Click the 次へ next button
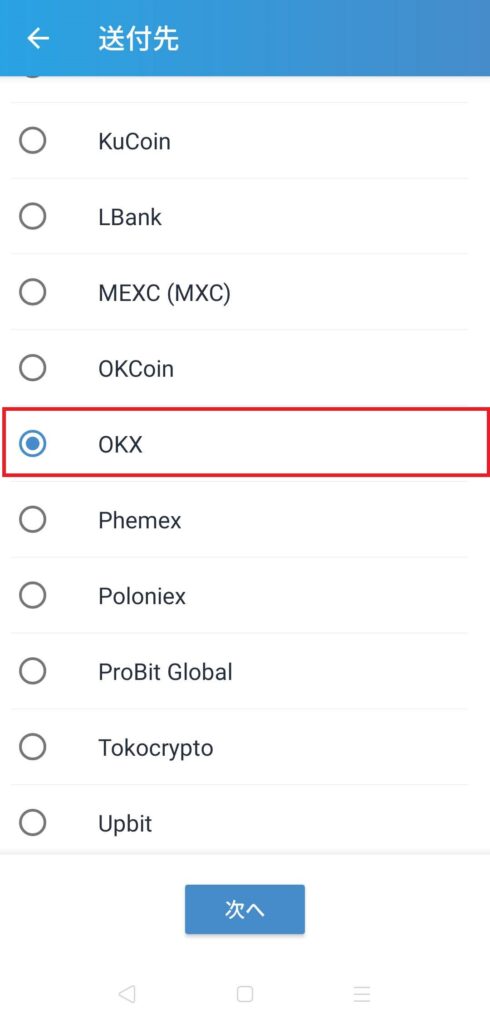This screenshot has width=490, height=1024. (245, 909)
